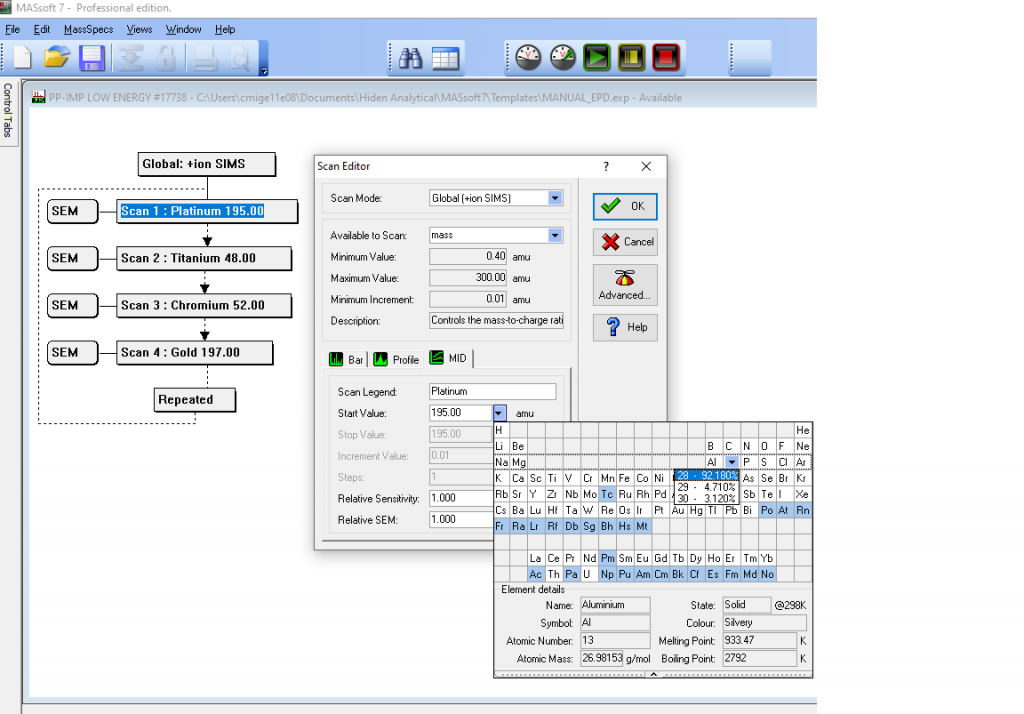Click the first gauge dial toolbar icon
This screenshot has width=1024, height=714.
(528, 58)
